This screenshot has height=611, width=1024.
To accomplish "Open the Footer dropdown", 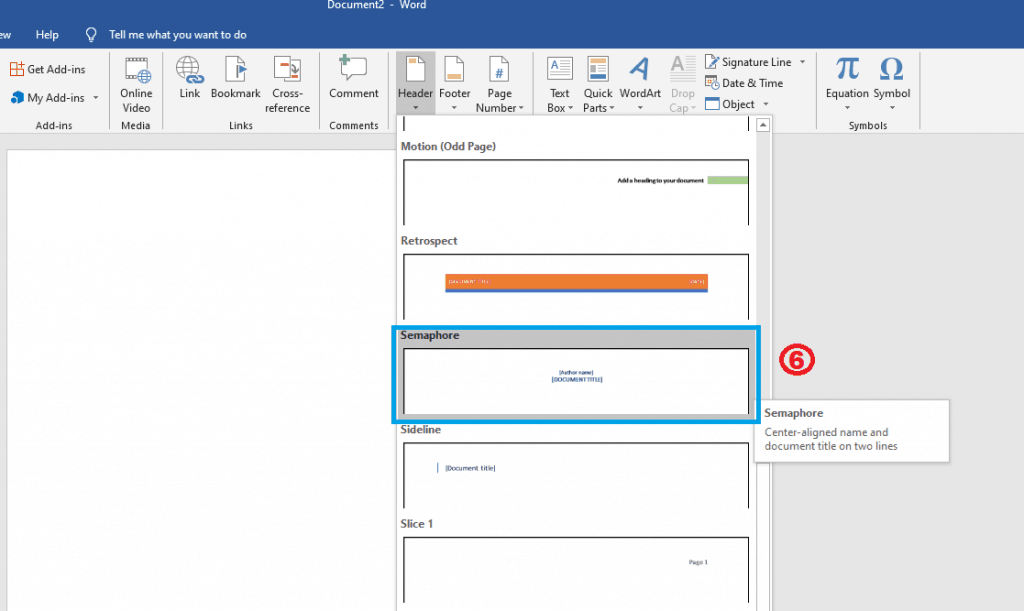I will pyautogui.click(x=455, y=84).
